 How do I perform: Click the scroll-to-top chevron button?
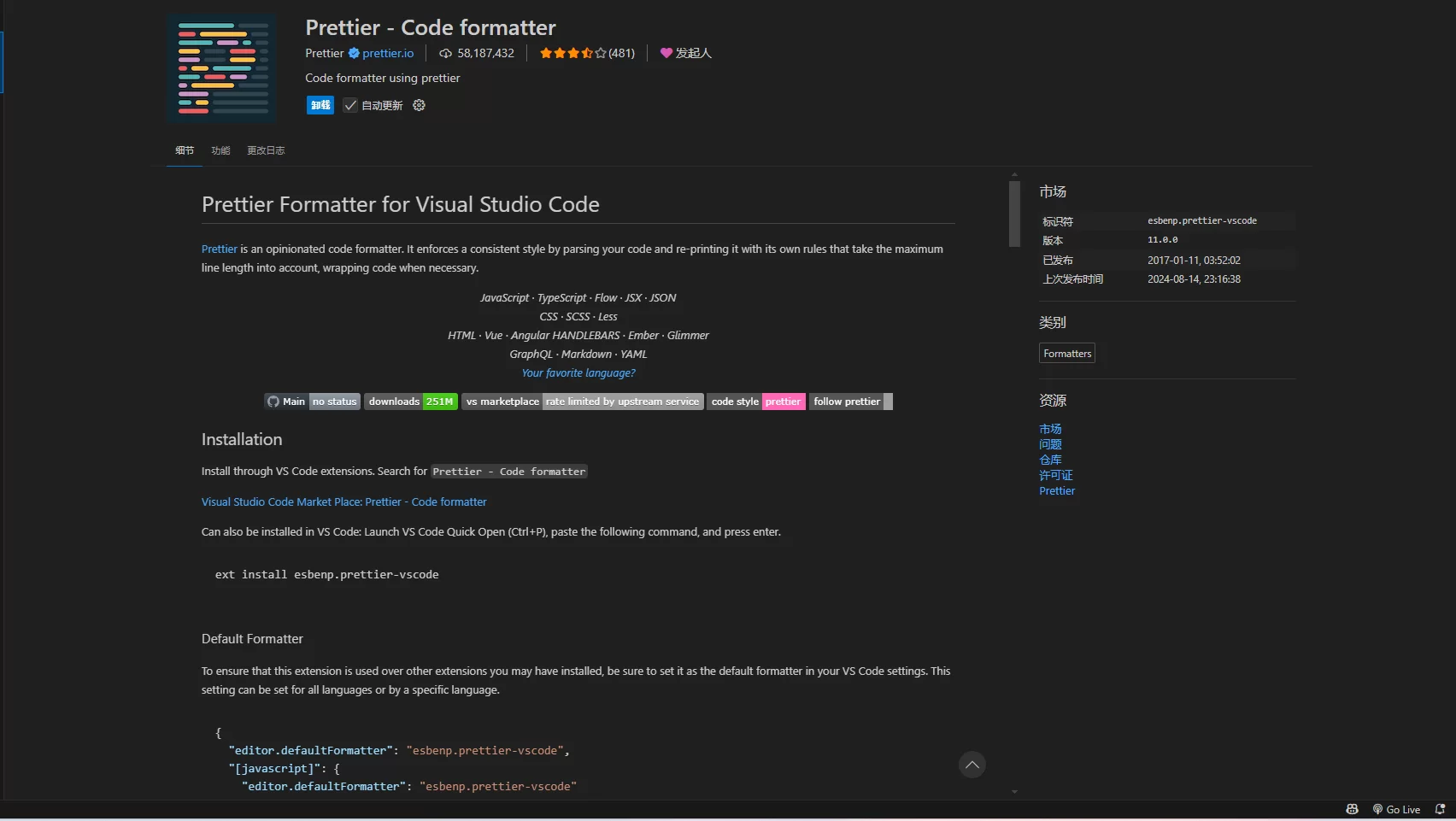click(x=972, y=765)
